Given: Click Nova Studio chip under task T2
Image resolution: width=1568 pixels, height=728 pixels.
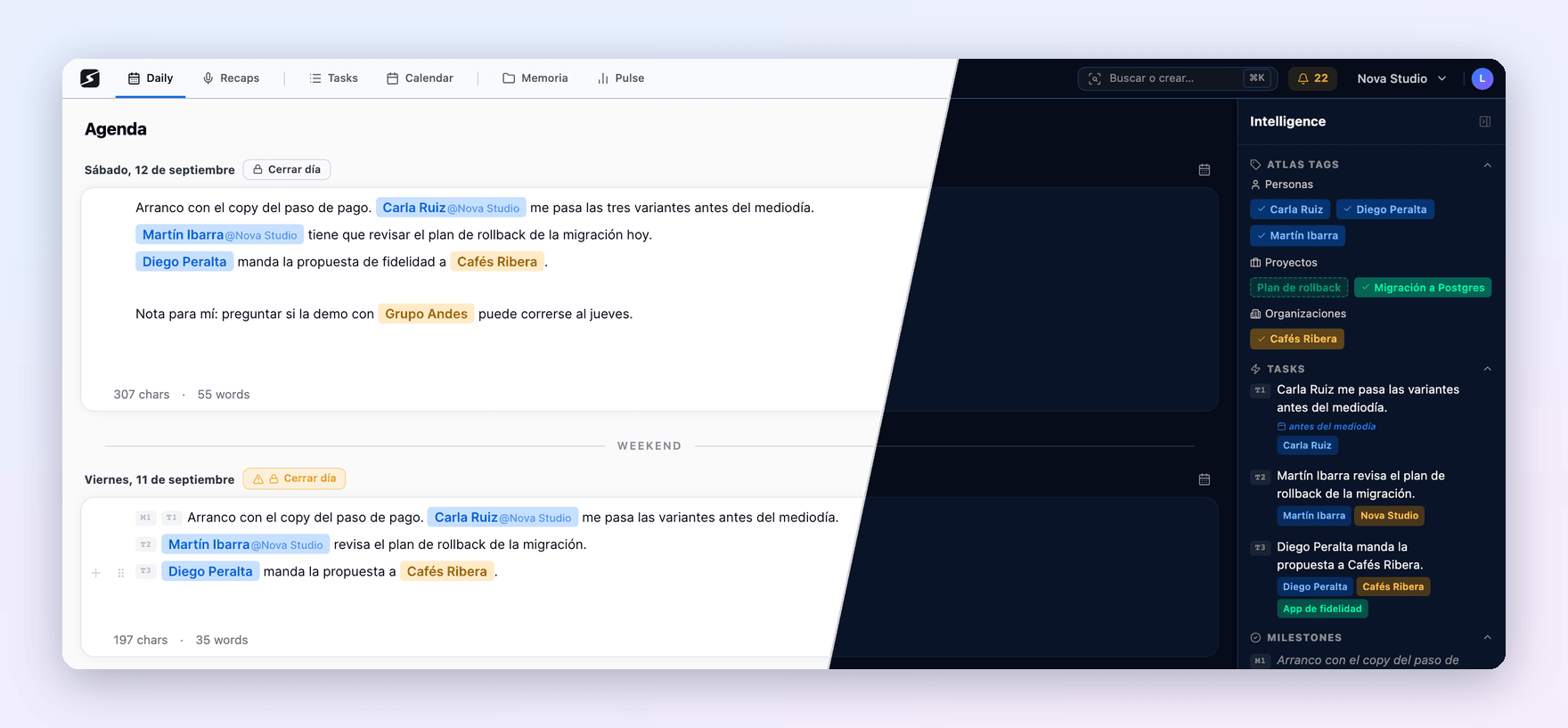Looking at the screenshot, I should pos(1389,515).
